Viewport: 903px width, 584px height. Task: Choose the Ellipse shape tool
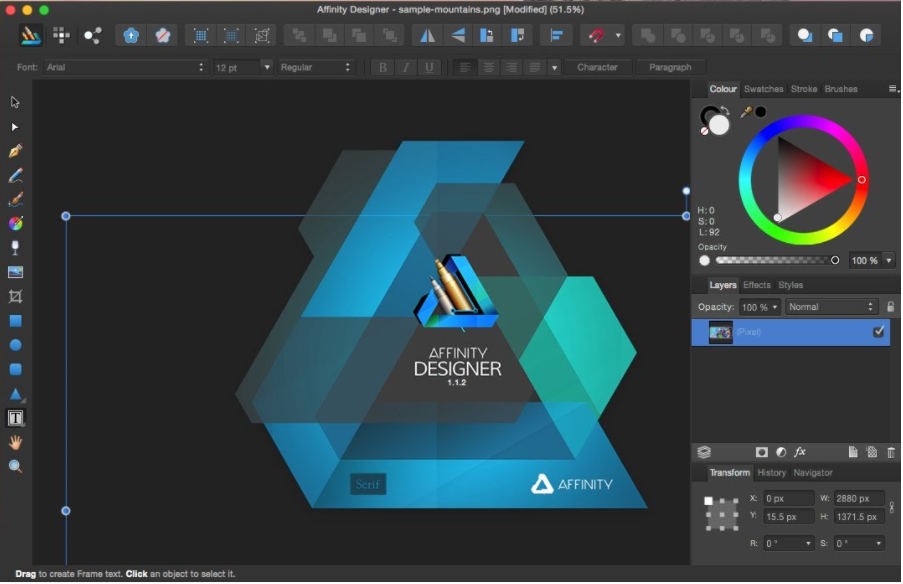tap(15, 345)
